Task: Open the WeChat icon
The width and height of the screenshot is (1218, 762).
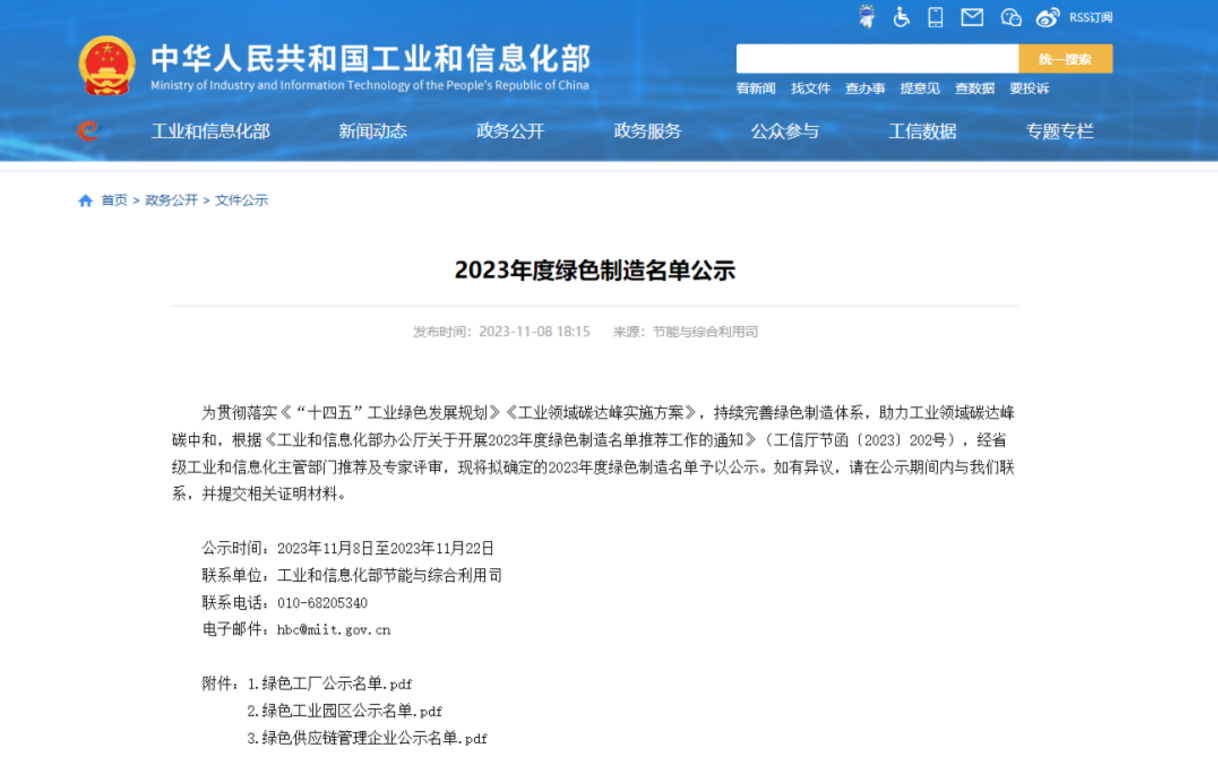Action: click(x=1011, y=17)
